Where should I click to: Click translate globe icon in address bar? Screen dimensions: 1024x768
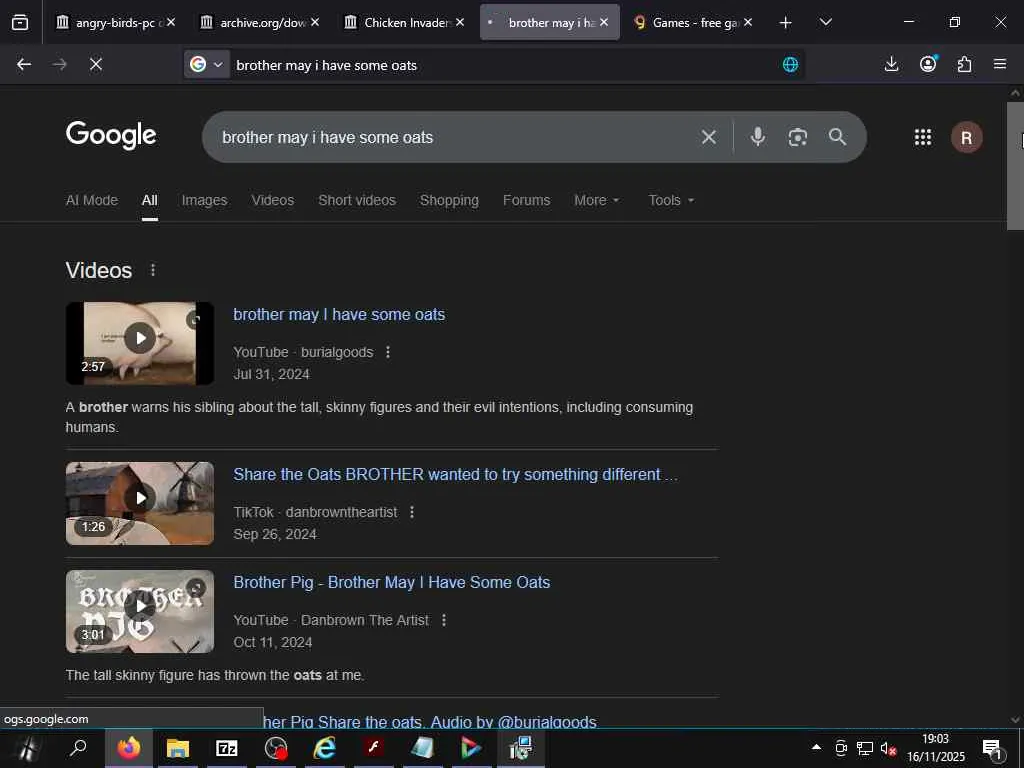tap(790, 64)
